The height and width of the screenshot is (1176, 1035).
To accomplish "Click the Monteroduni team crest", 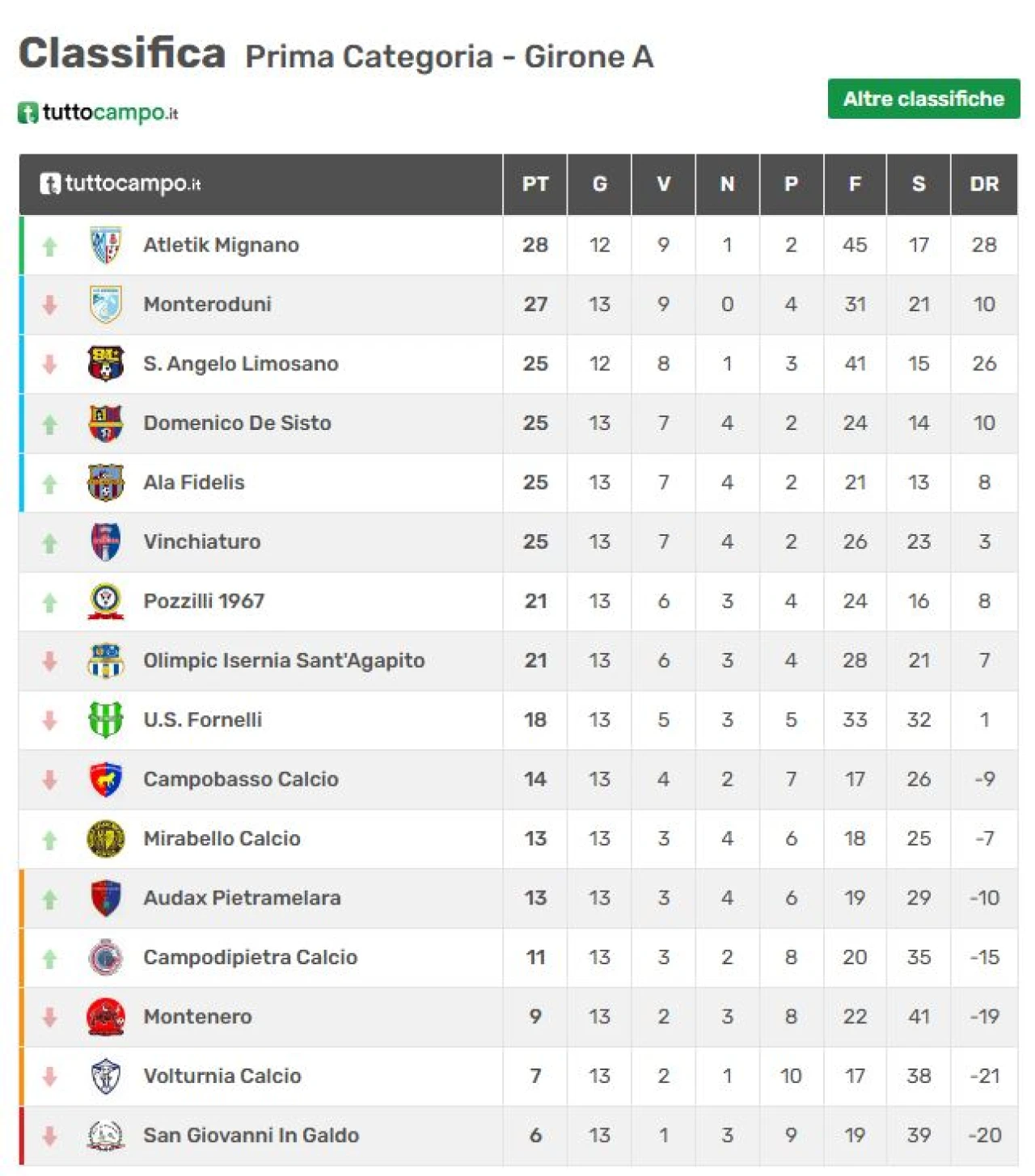I will point(106,305).
